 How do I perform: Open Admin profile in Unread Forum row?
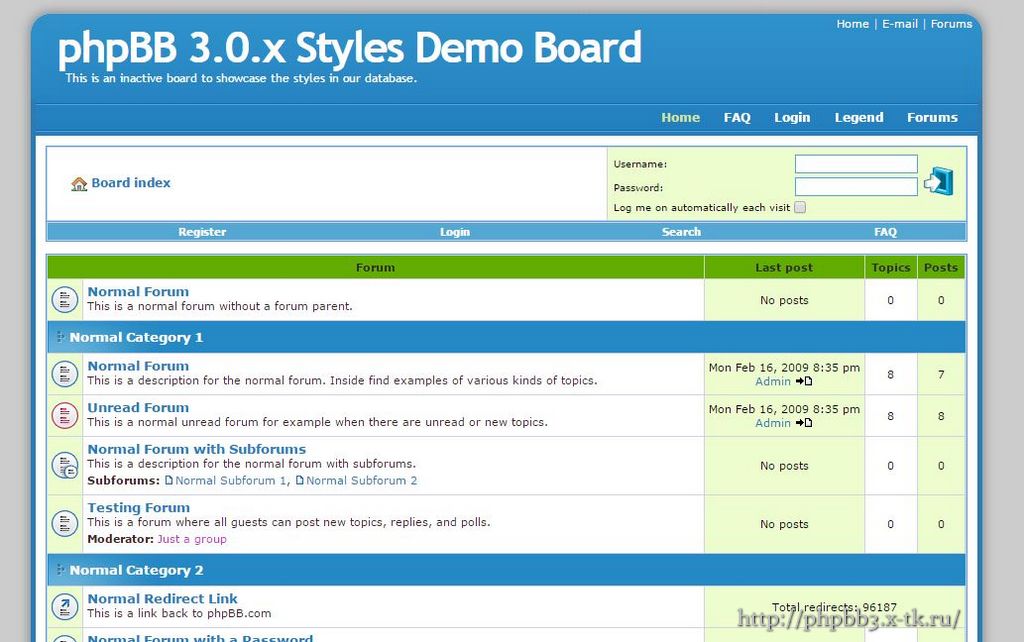pos(773,423)
